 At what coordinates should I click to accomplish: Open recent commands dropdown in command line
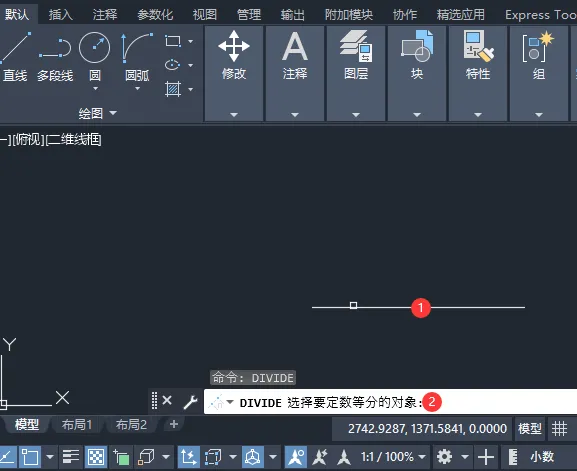pos(230,402)
